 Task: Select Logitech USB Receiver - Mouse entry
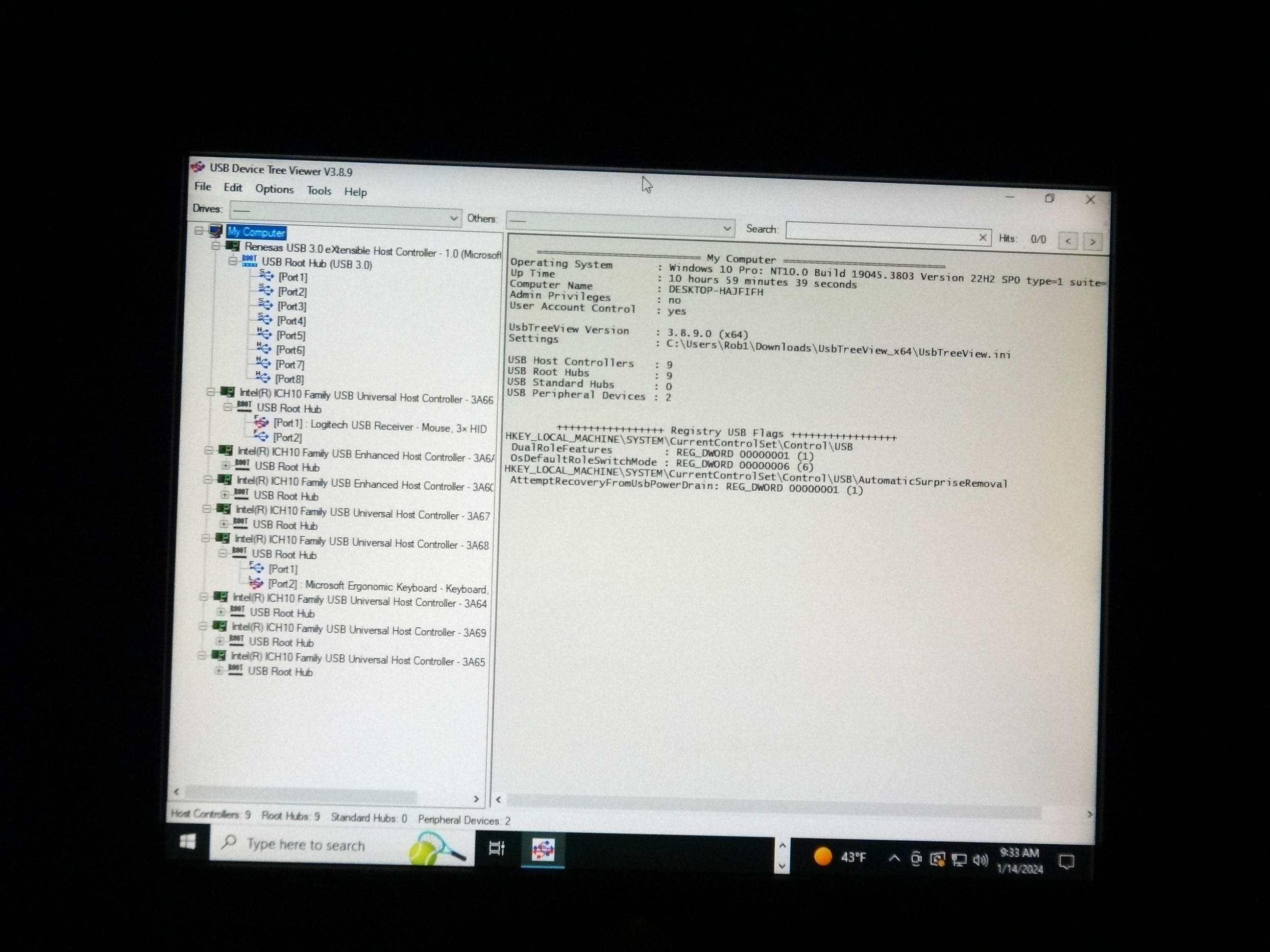pyautogui.click(x=380, y=426)
